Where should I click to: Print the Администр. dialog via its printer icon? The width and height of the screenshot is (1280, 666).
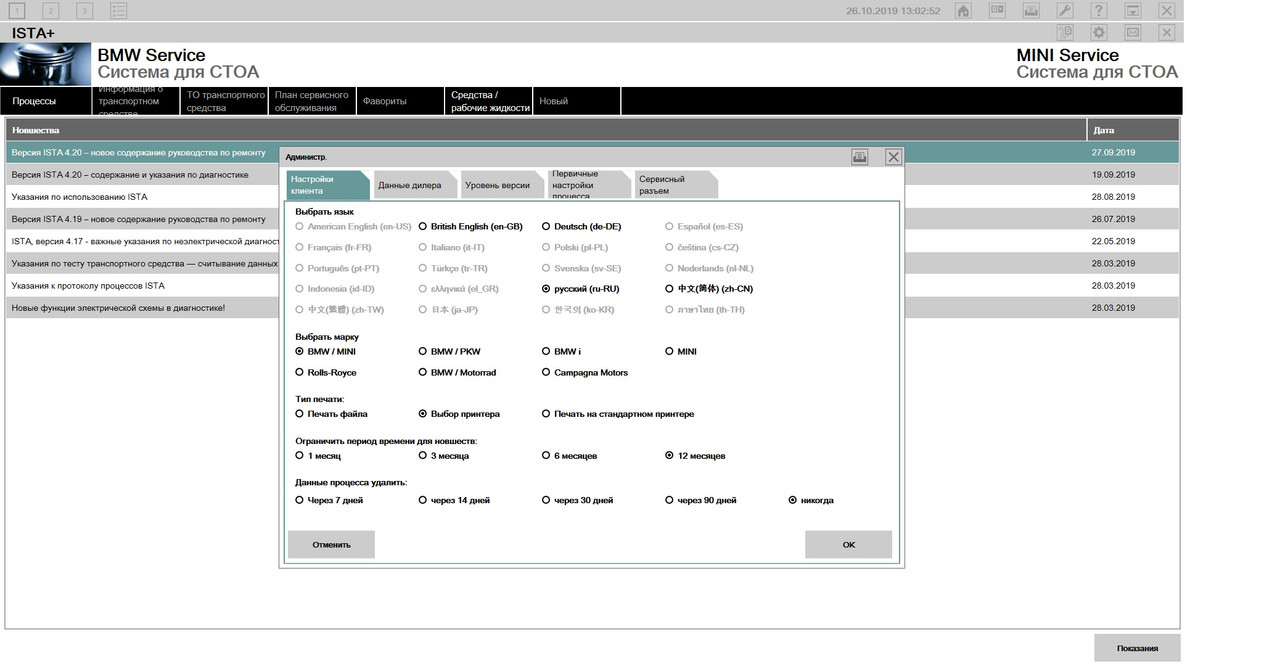pos(860,157)
